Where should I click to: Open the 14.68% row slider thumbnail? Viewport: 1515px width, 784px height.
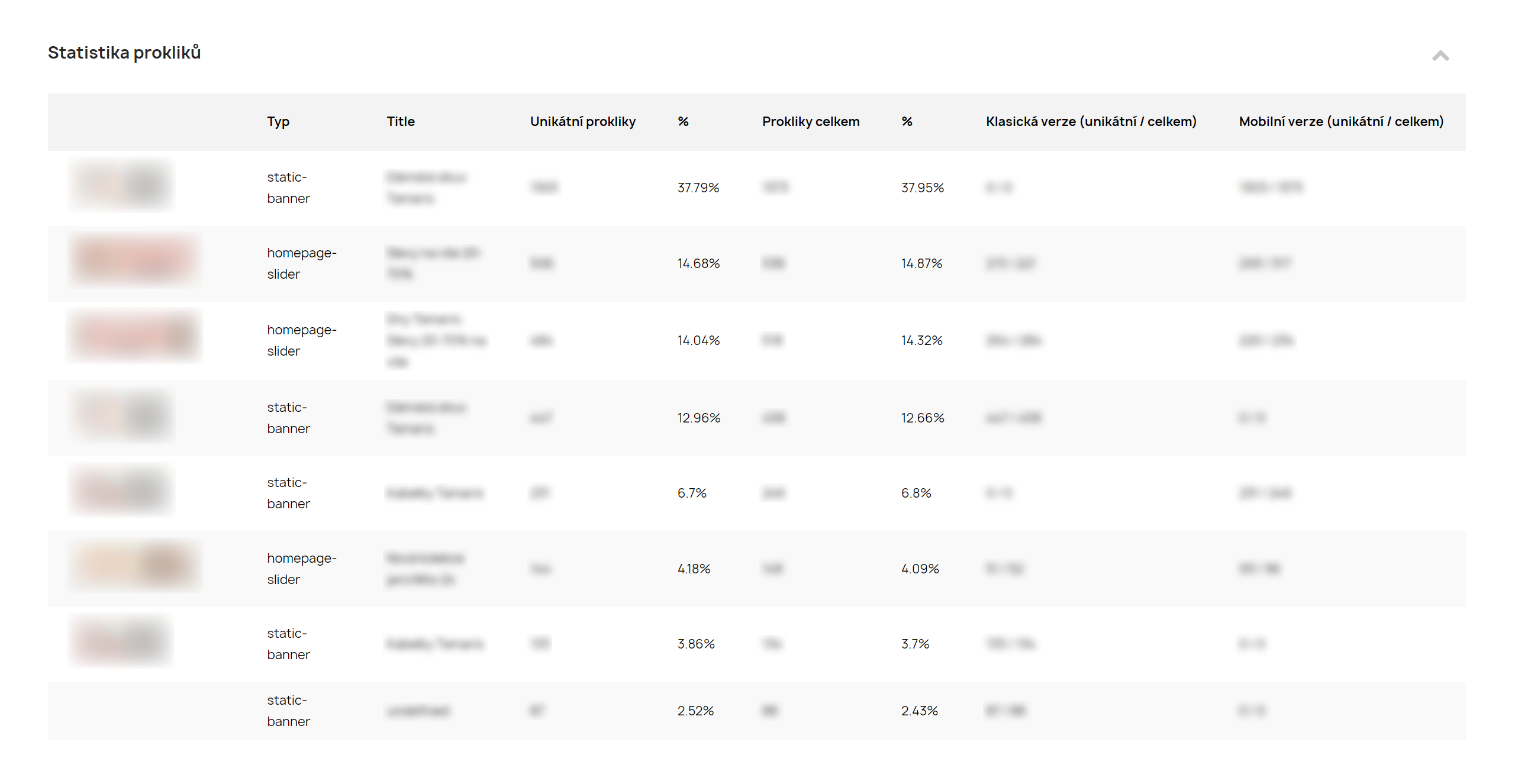pyautogui.click(x=135, y=262)
